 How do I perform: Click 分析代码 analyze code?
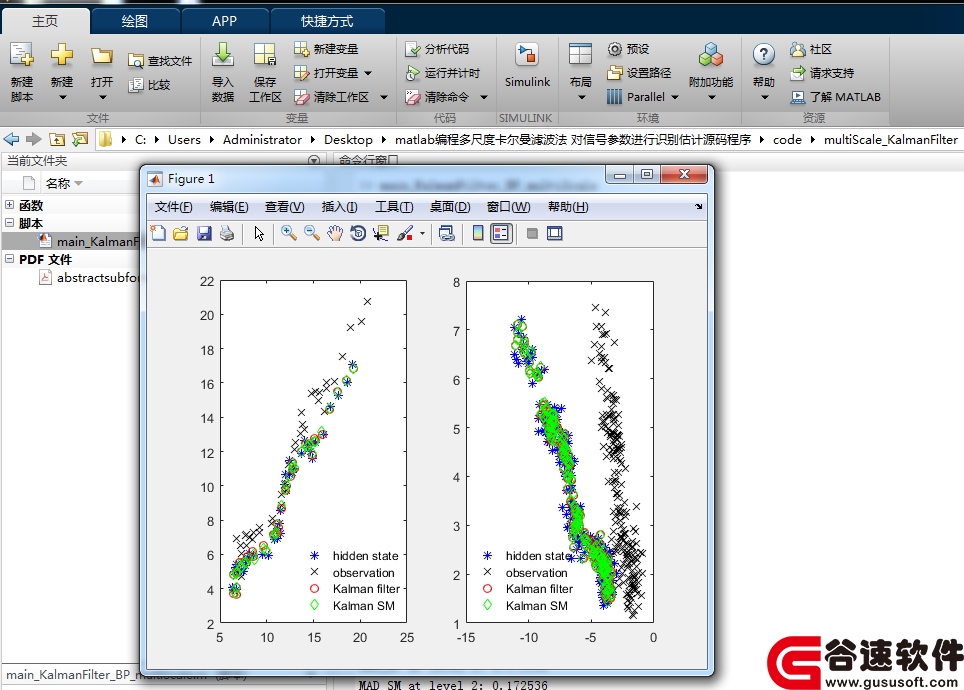(437, 49)
